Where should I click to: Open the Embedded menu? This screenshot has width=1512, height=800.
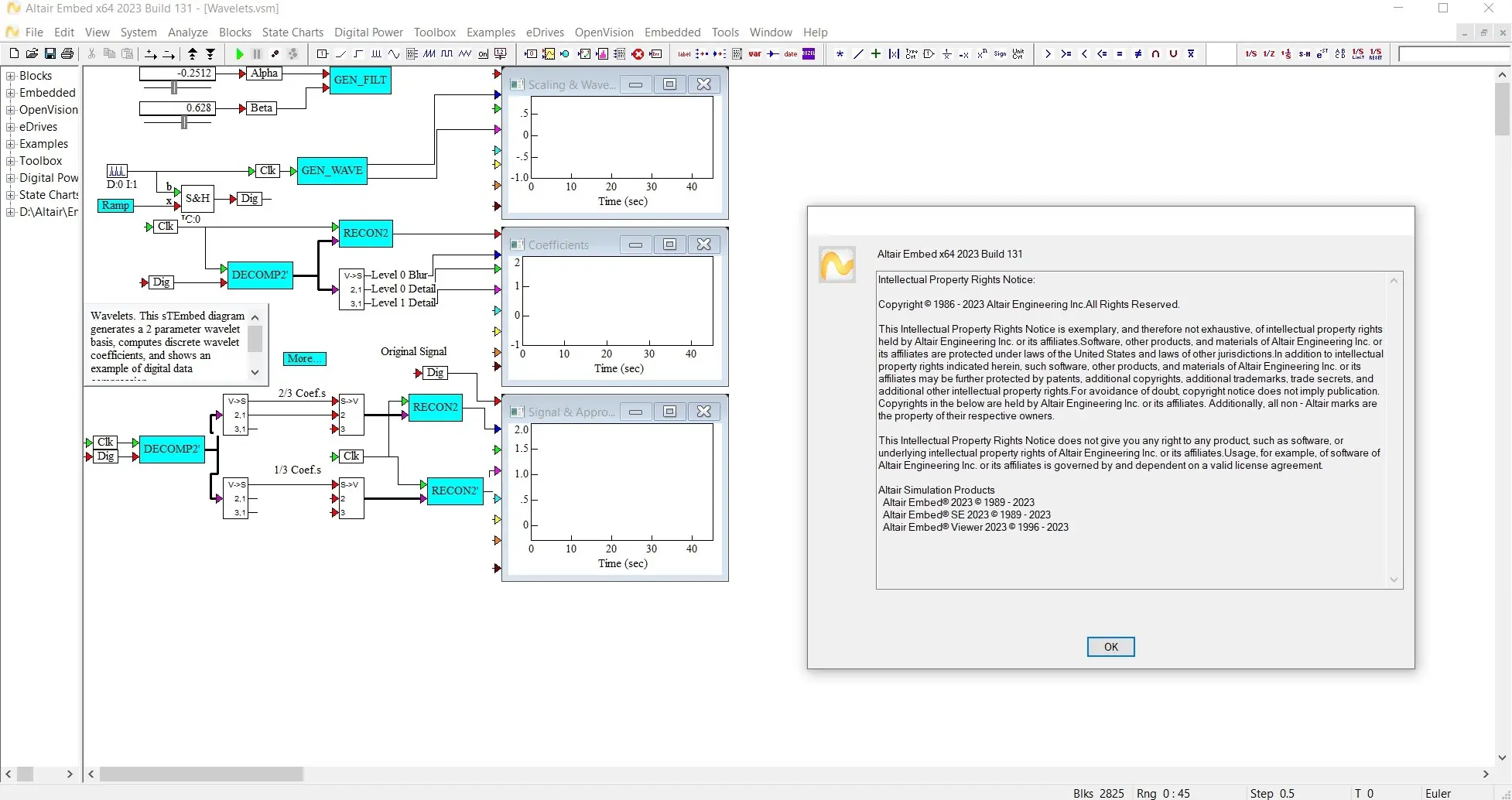click(672, 32)
